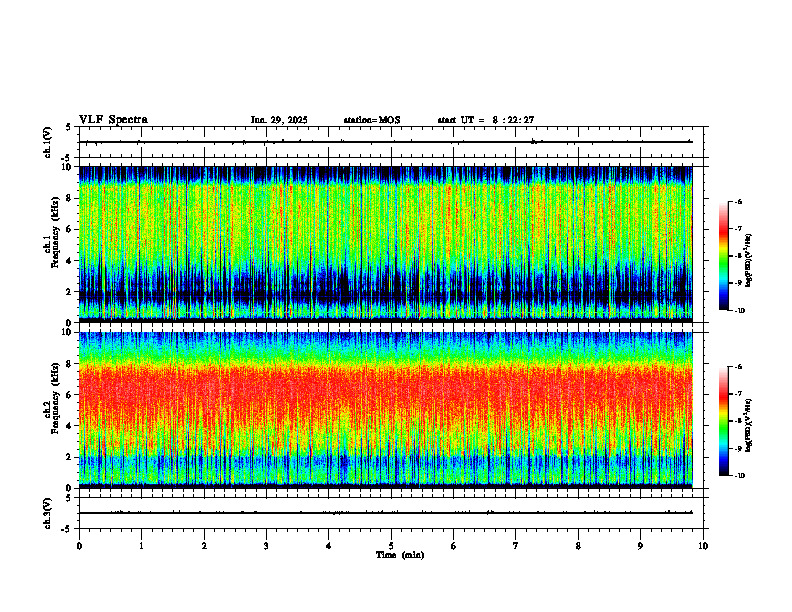Click the "ch.3(V)" waveform axis label
This screenshot has height=612, width=792.
click(x=48, y=514)
